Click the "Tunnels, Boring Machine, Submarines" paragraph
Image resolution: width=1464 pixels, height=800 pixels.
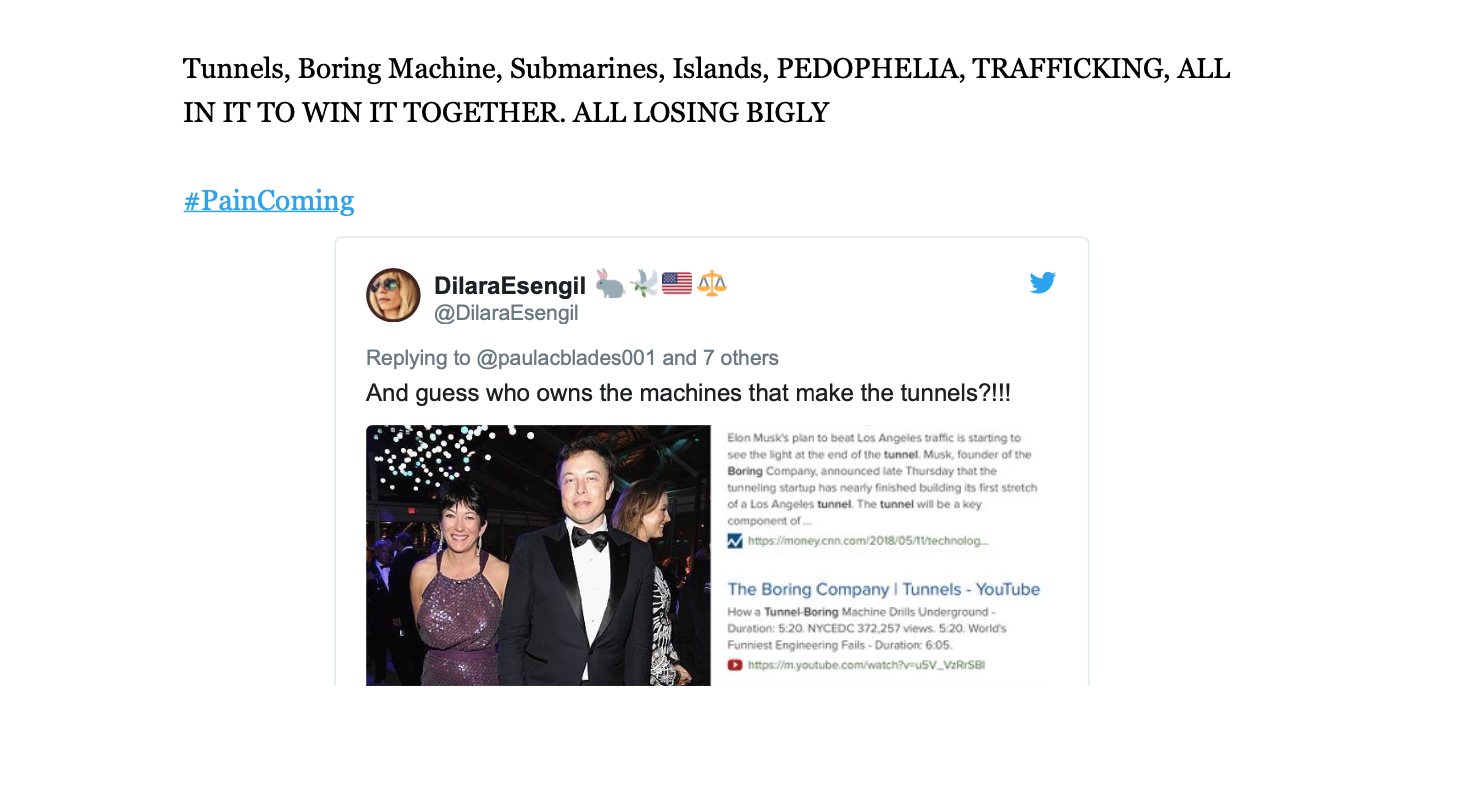[x=706, y=91]
